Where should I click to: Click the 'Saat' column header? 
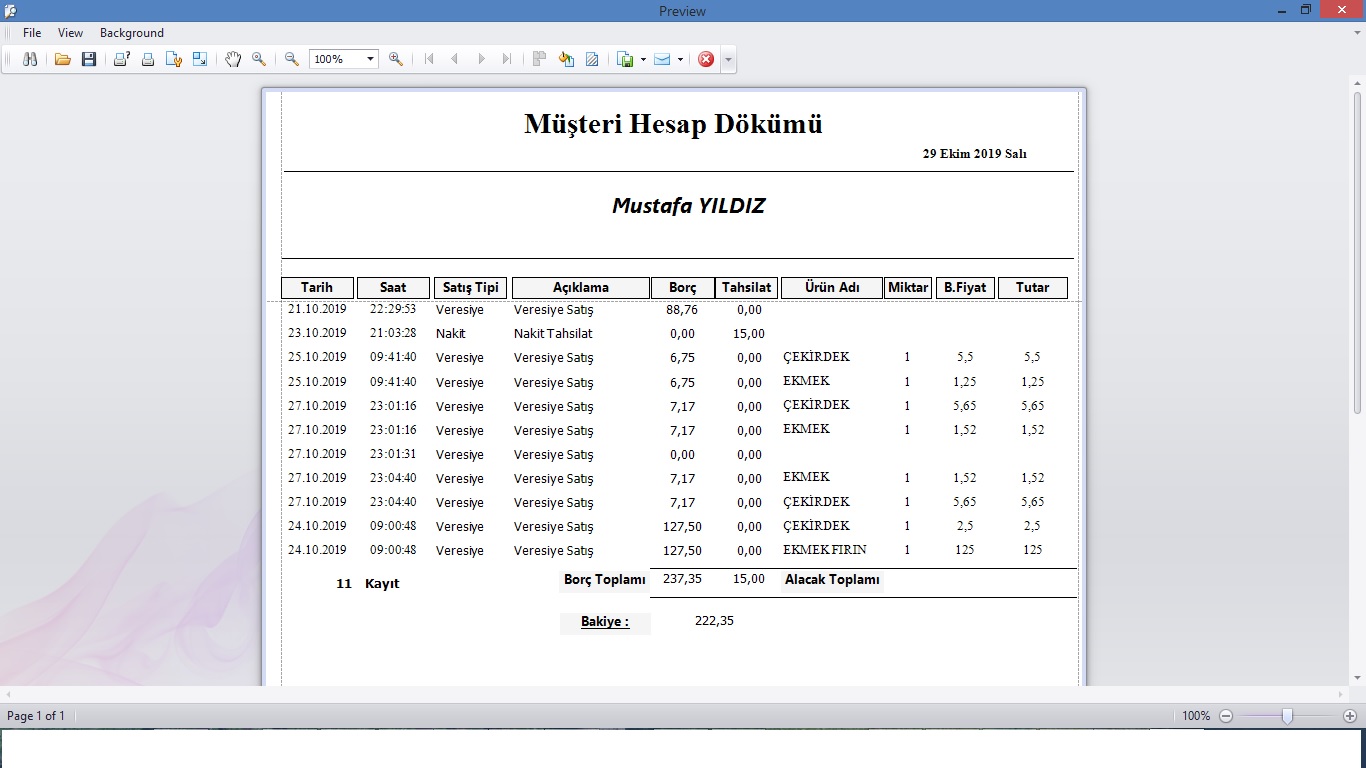[x=393, y=288]
